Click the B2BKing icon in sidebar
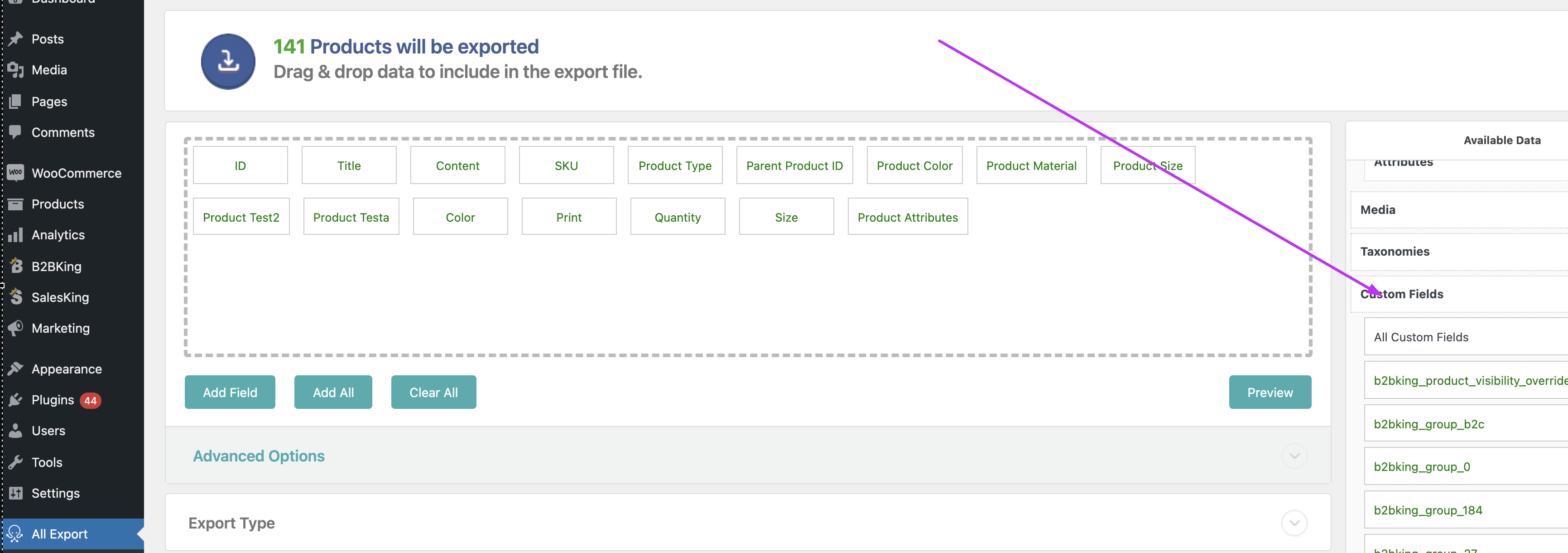1568x553 pixels. 16,266
